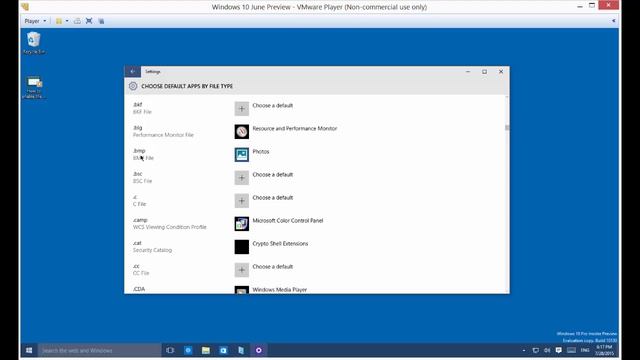The height and width of the screenshot is (360, 640).
Task: Choose a default app for .bkf
Action: click(x=242, y=109)
